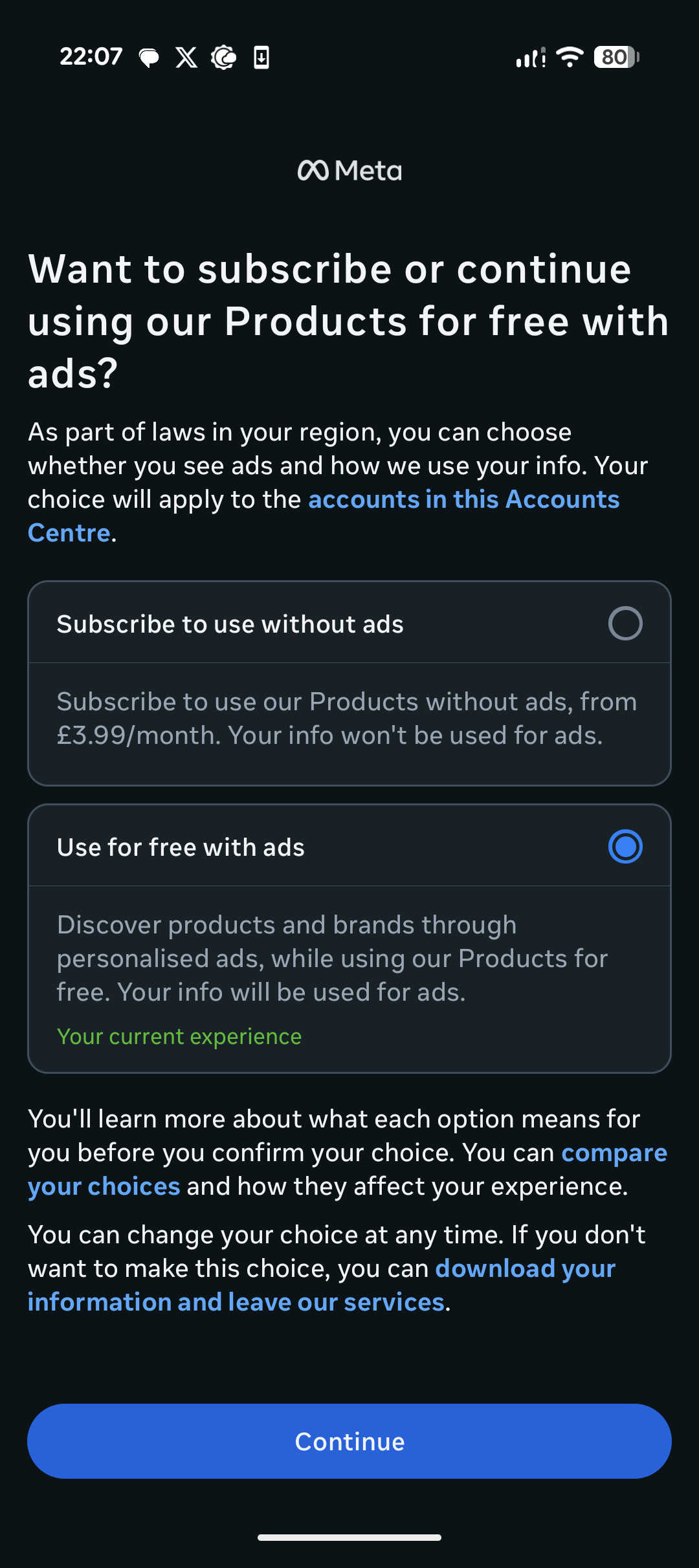
Task: Tap the Wi-Fi status icon
Action: [x=570, y=57]
